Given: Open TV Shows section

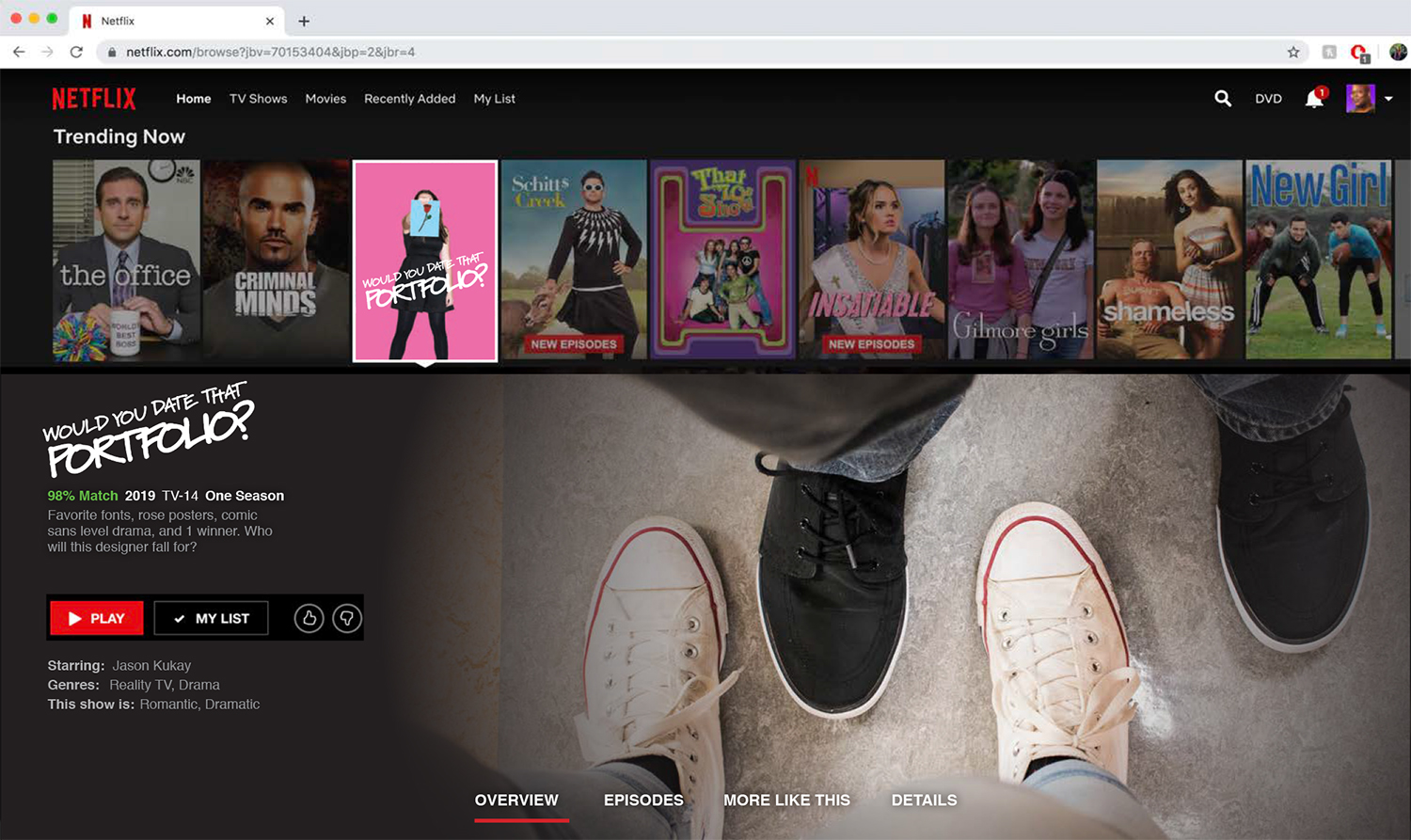Looking at the screenshot, I should (259, 99).
